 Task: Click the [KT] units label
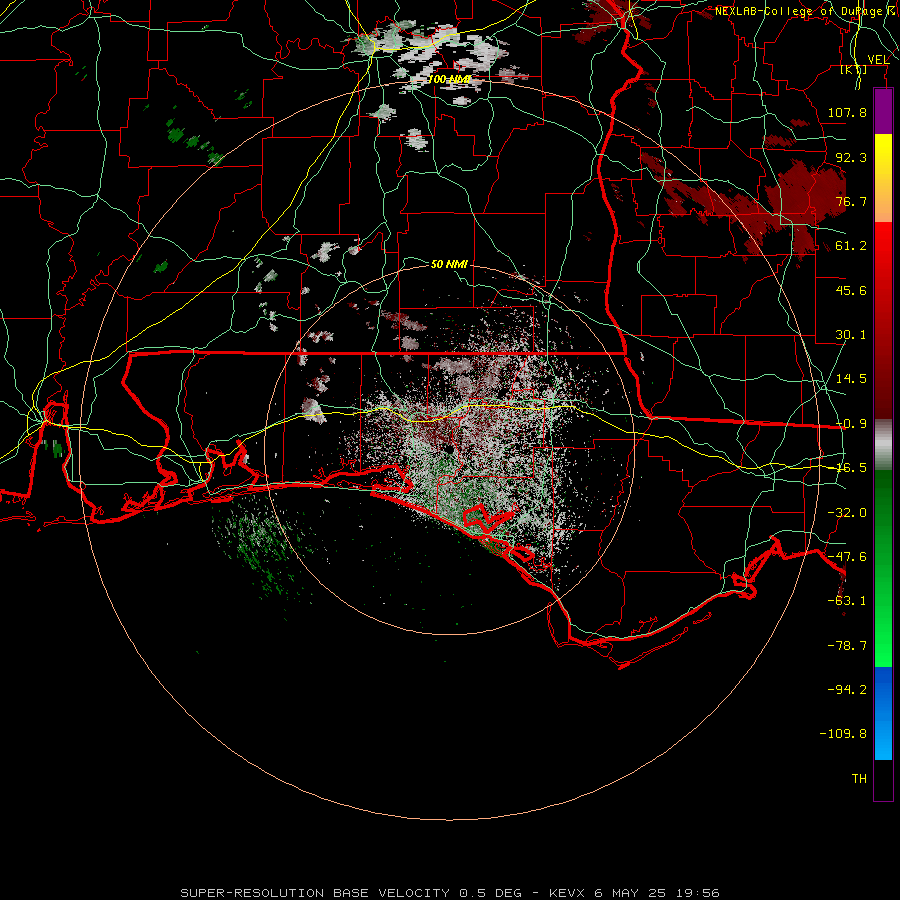[854, 69]
